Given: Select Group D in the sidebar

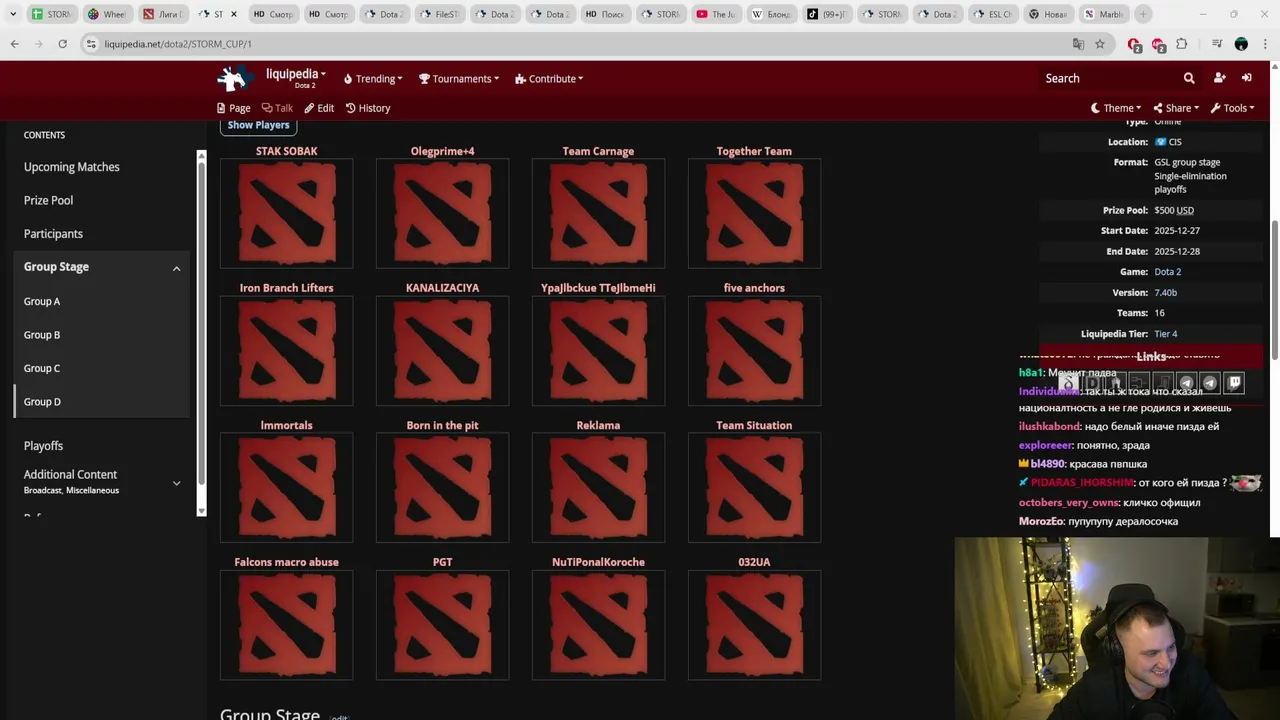Looking at the screenshot, I should (42, 402).
